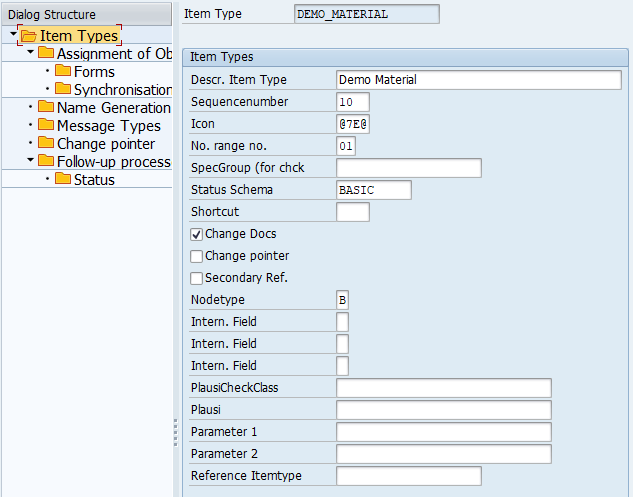Collapse the Assignment of Ob node arrow
633x497 pixels.
(x=30, y=54)
